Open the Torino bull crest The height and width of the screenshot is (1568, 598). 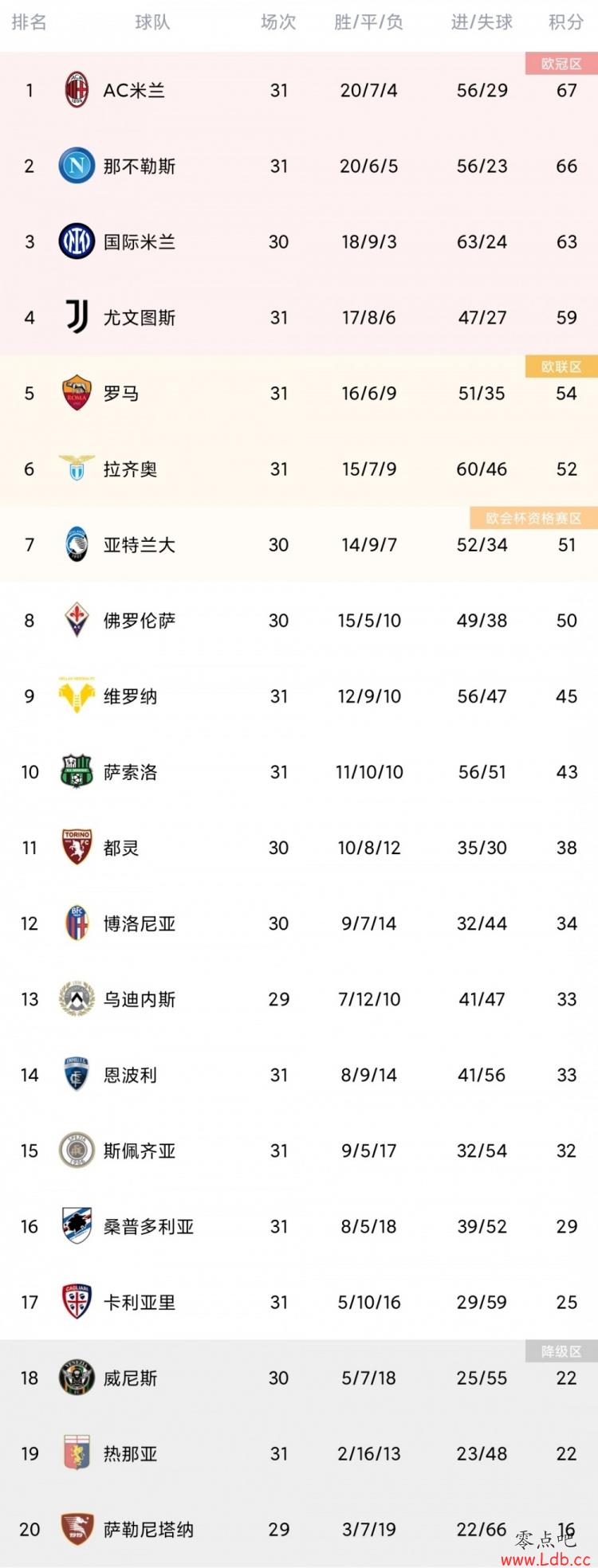(x=77, y=847)
